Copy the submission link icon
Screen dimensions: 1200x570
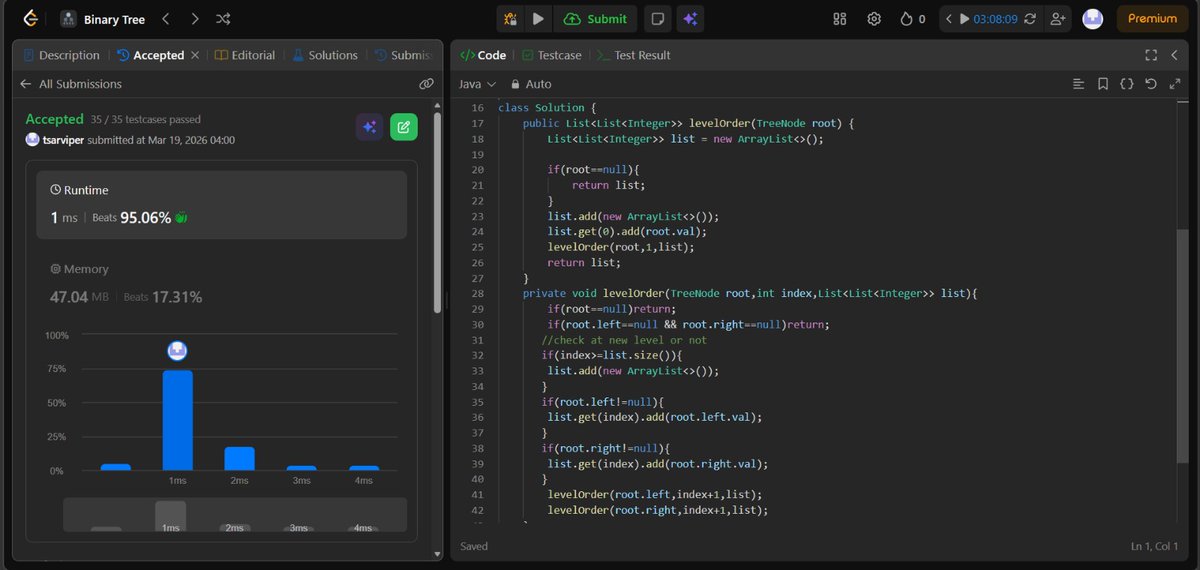[x=426, y=84]
